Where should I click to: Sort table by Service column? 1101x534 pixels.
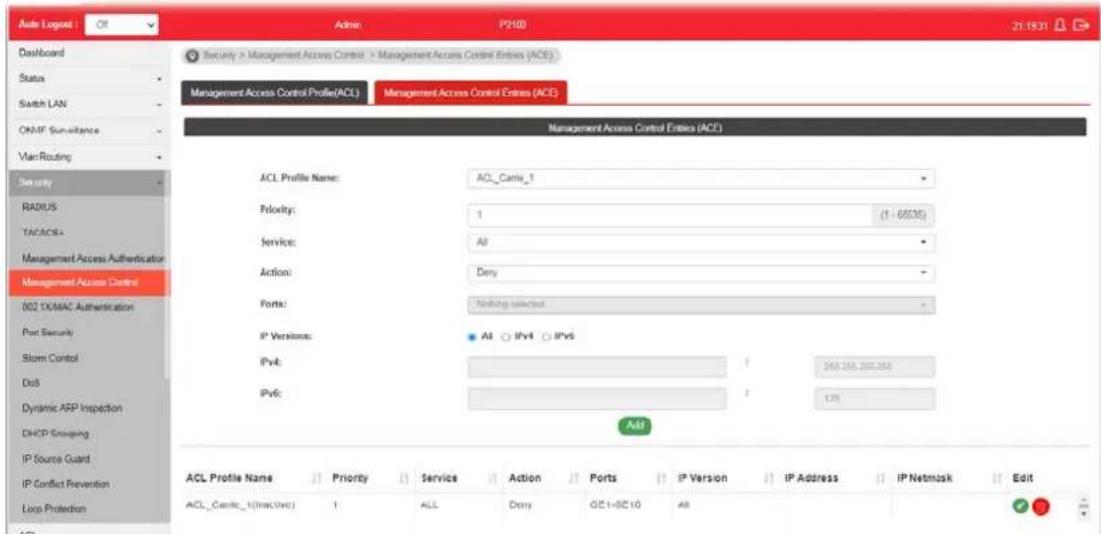(x=493, y=479)
